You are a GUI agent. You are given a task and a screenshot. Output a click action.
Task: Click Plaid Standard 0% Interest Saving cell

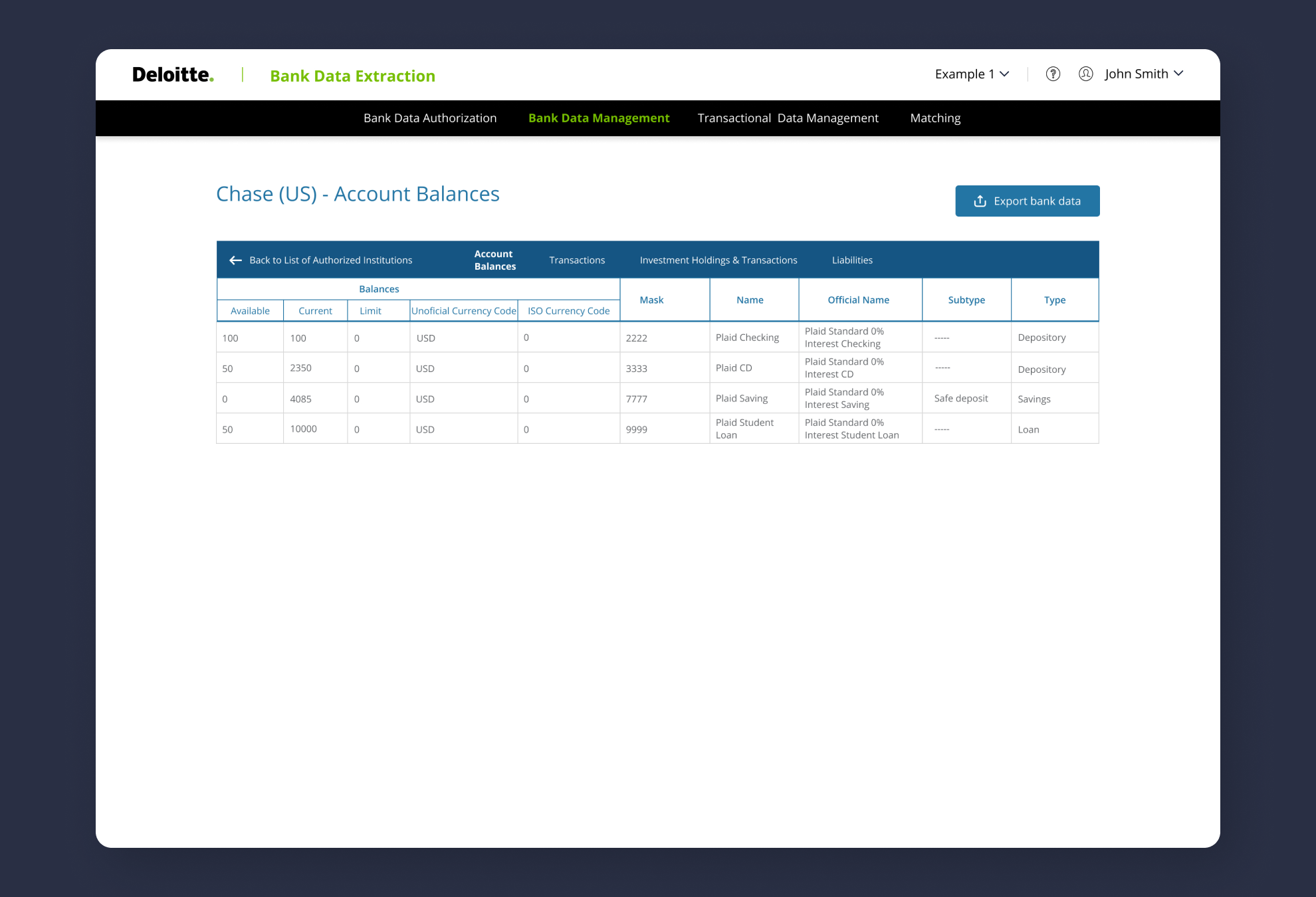pos(861,399)
